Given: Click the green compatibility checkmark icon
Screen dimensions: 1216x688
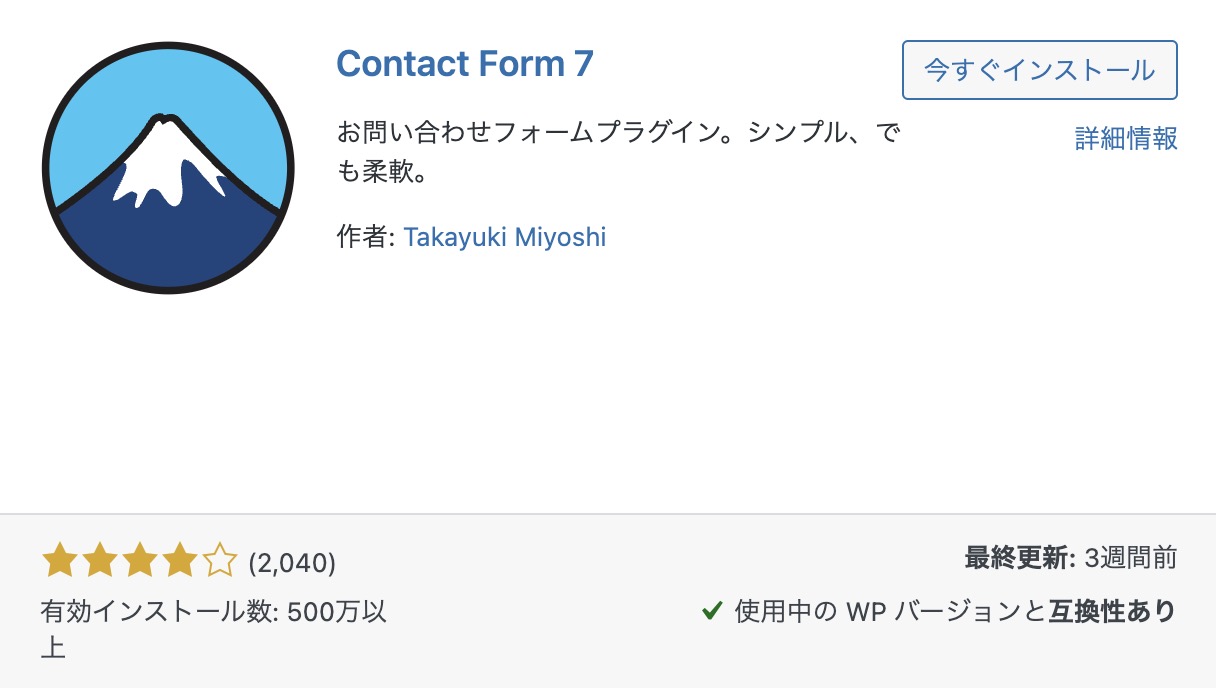Looking at the screenshot, I should click(712, 611).
